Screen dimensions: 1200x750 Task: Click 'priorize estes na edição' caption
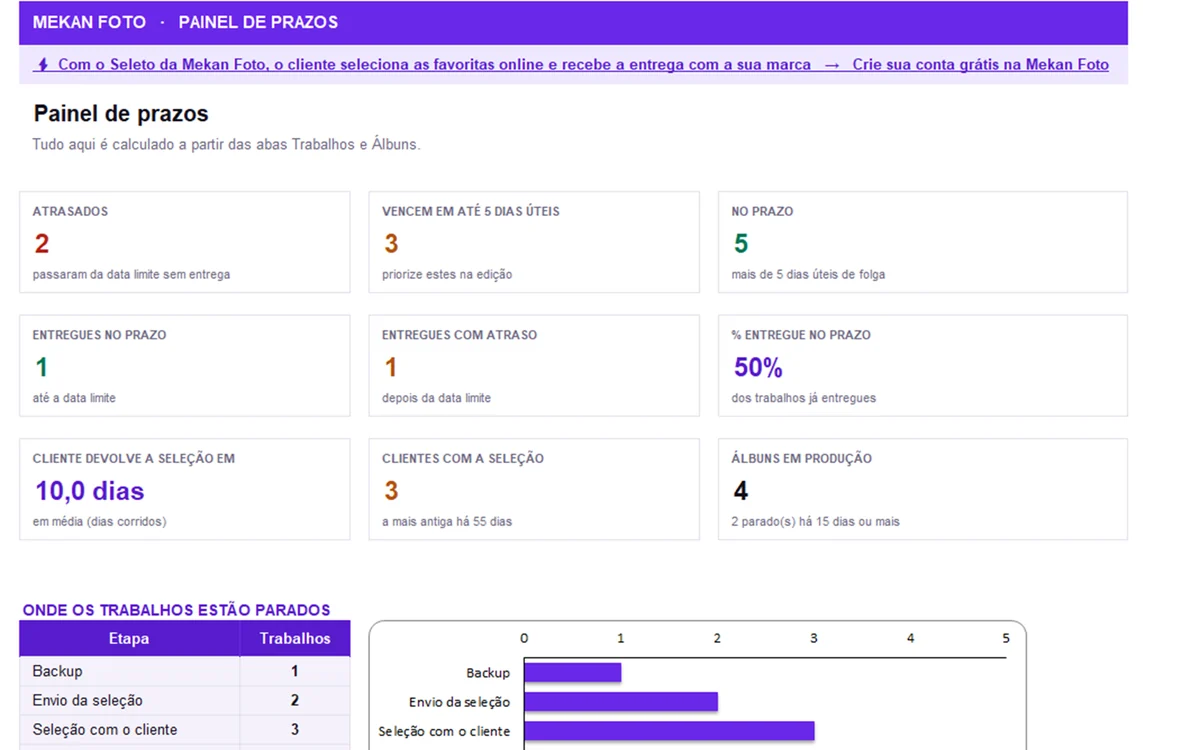[x=447, y=275]
